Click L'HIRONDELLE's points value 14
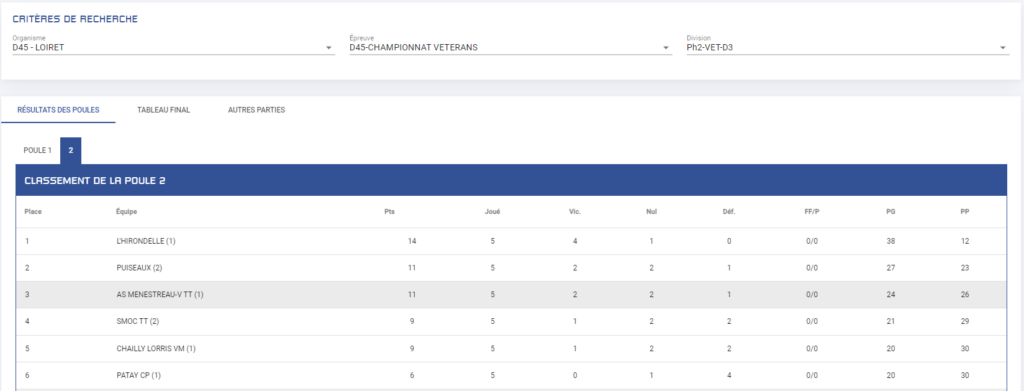 (412, 241)
